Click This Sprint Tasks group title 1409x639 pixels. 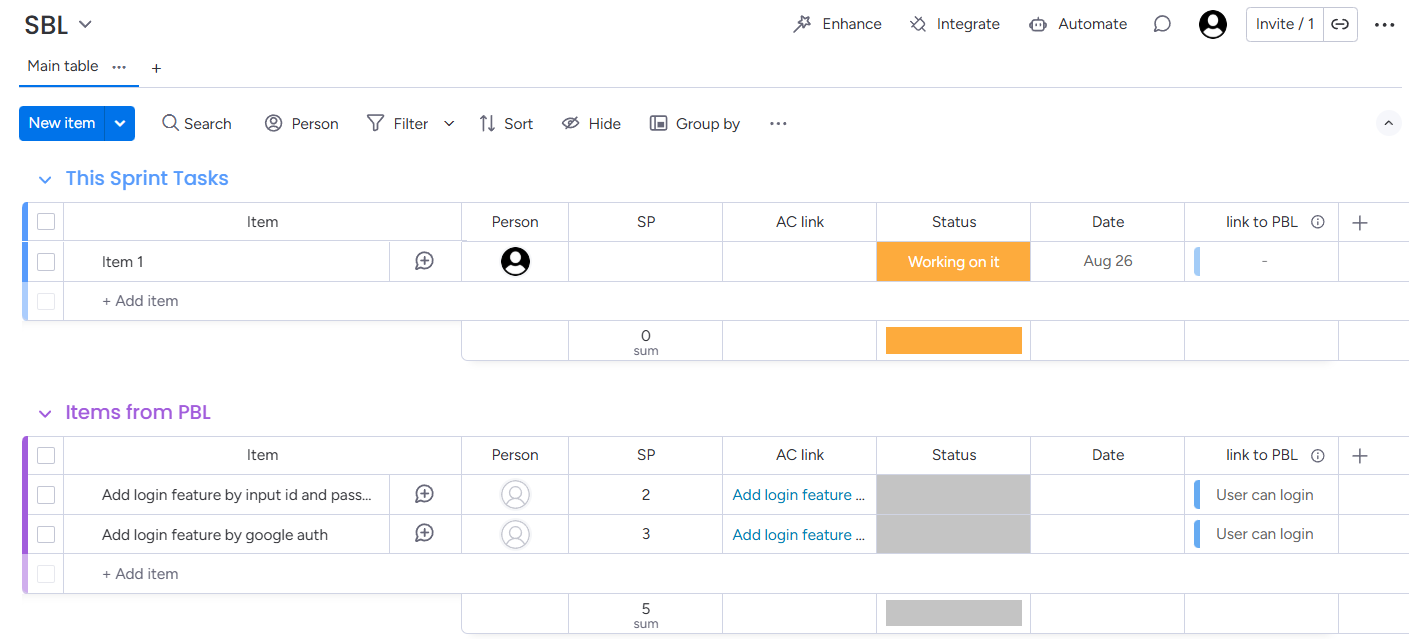click(x=147, y=178)
